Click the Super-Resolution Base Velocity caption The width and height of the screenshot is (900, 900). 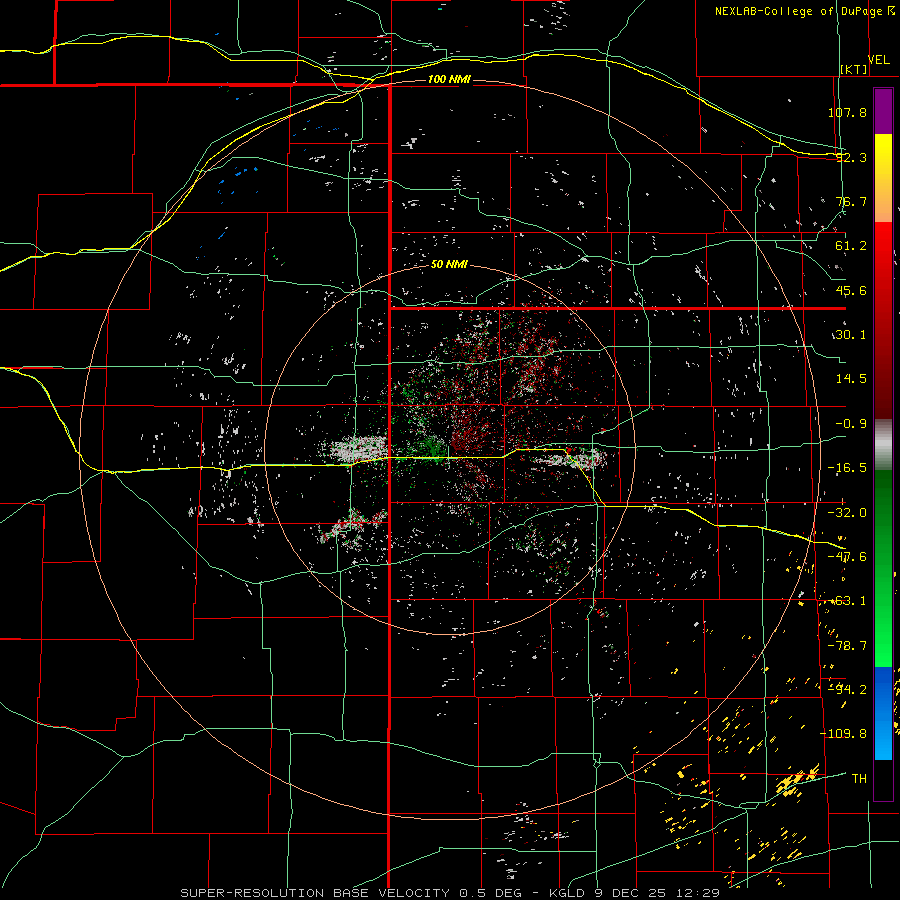pyautogui.click(x=450, y=893)
